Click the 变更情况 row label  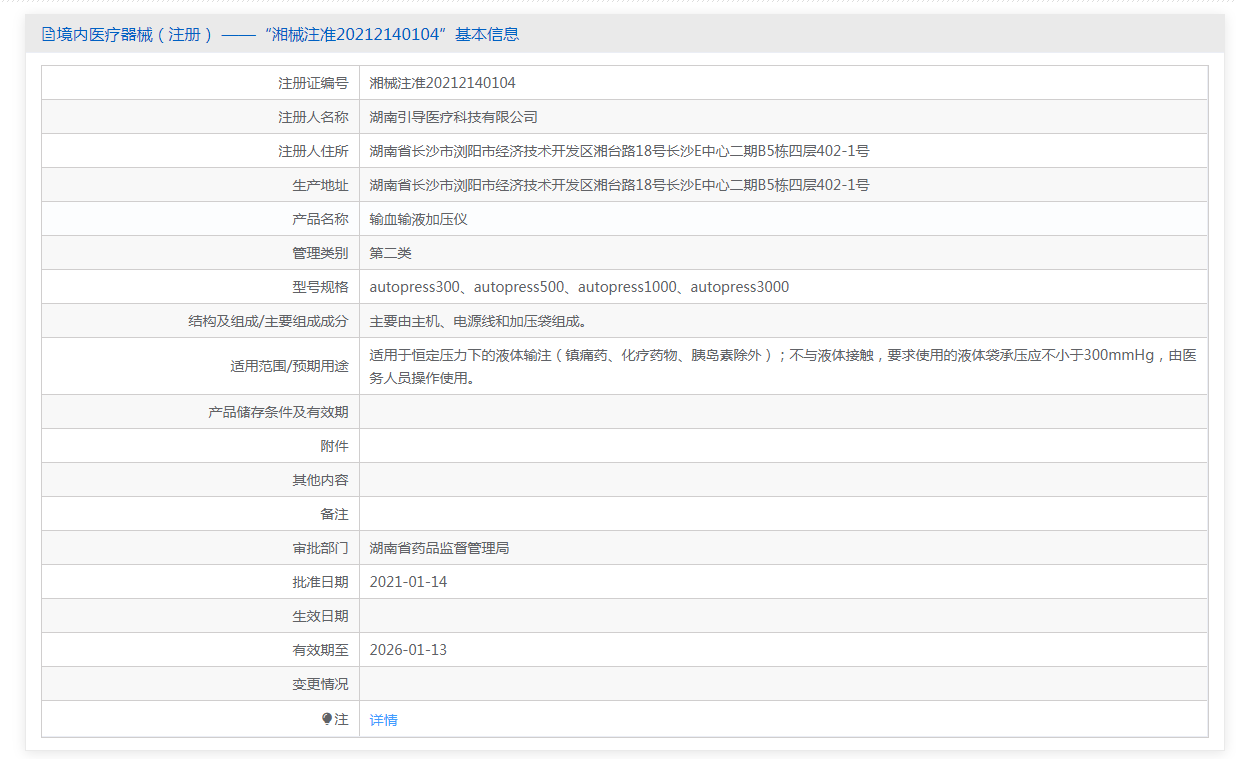coord(320,684)
